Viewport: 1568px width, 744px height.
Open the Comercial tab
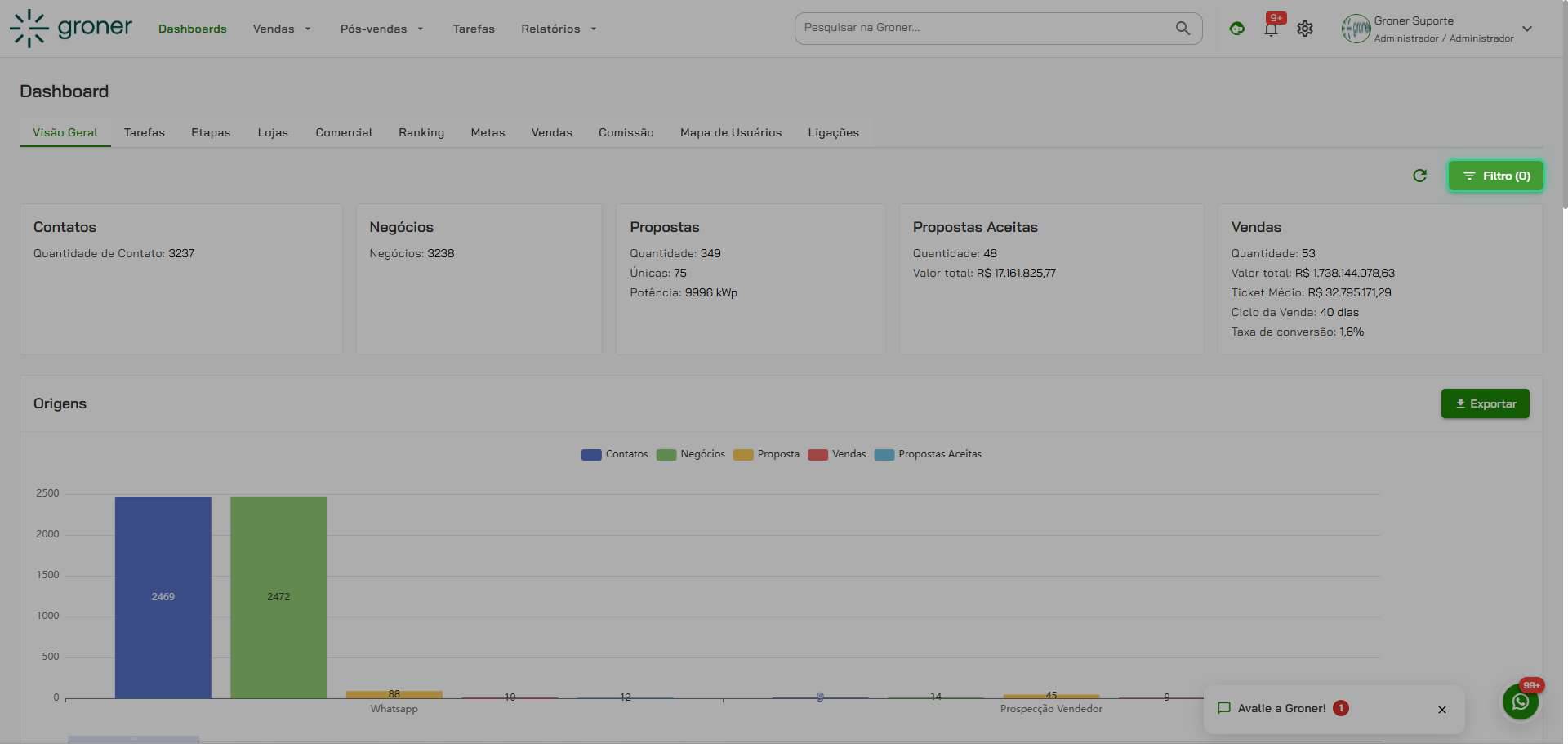click(344, 132)
